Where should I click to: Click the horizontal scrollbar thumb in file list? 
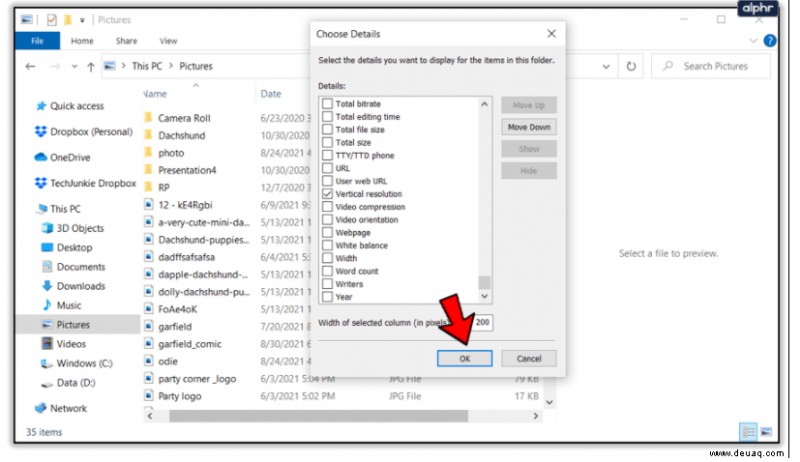318,416
